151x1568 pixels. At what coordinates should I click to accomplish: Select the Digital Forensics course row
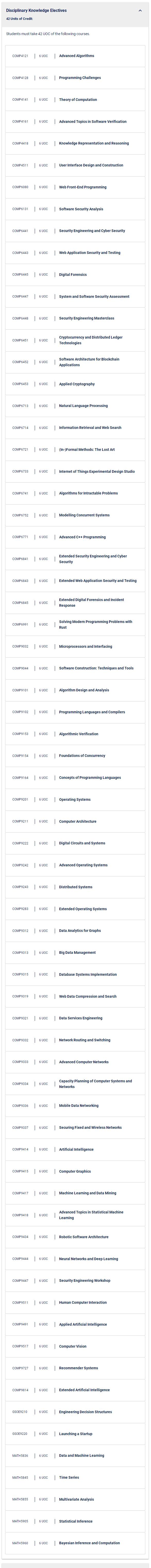click(75, 275)
